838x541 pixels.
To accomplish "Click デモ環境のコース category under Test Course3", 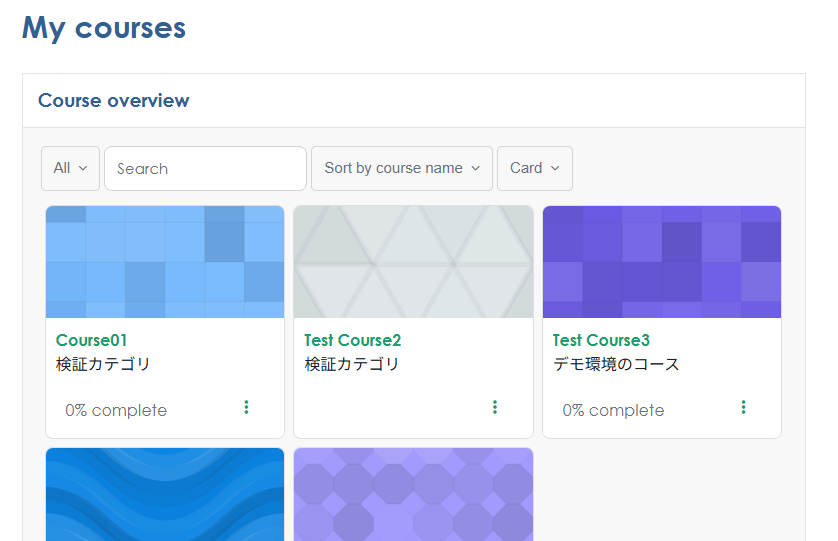I will [616, 364].
